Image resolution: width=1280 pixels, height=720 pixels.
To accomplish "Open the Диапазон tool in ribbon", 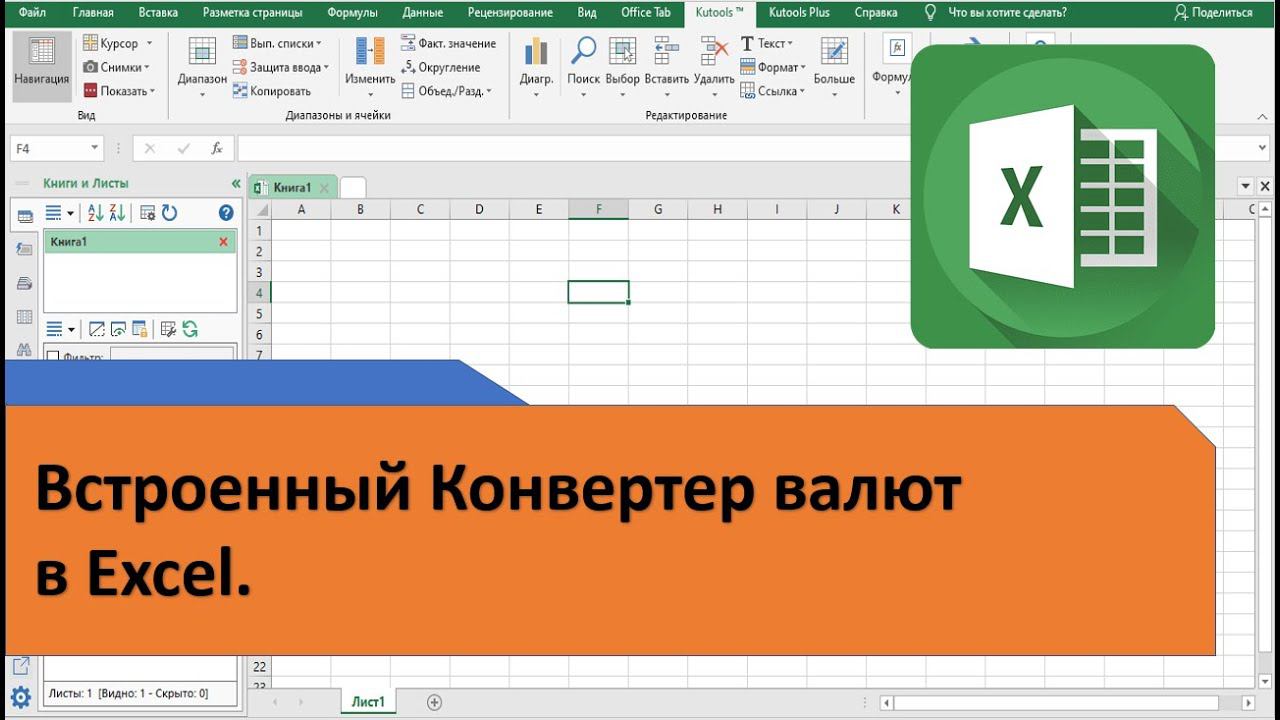I will click(x=202, y=66).
